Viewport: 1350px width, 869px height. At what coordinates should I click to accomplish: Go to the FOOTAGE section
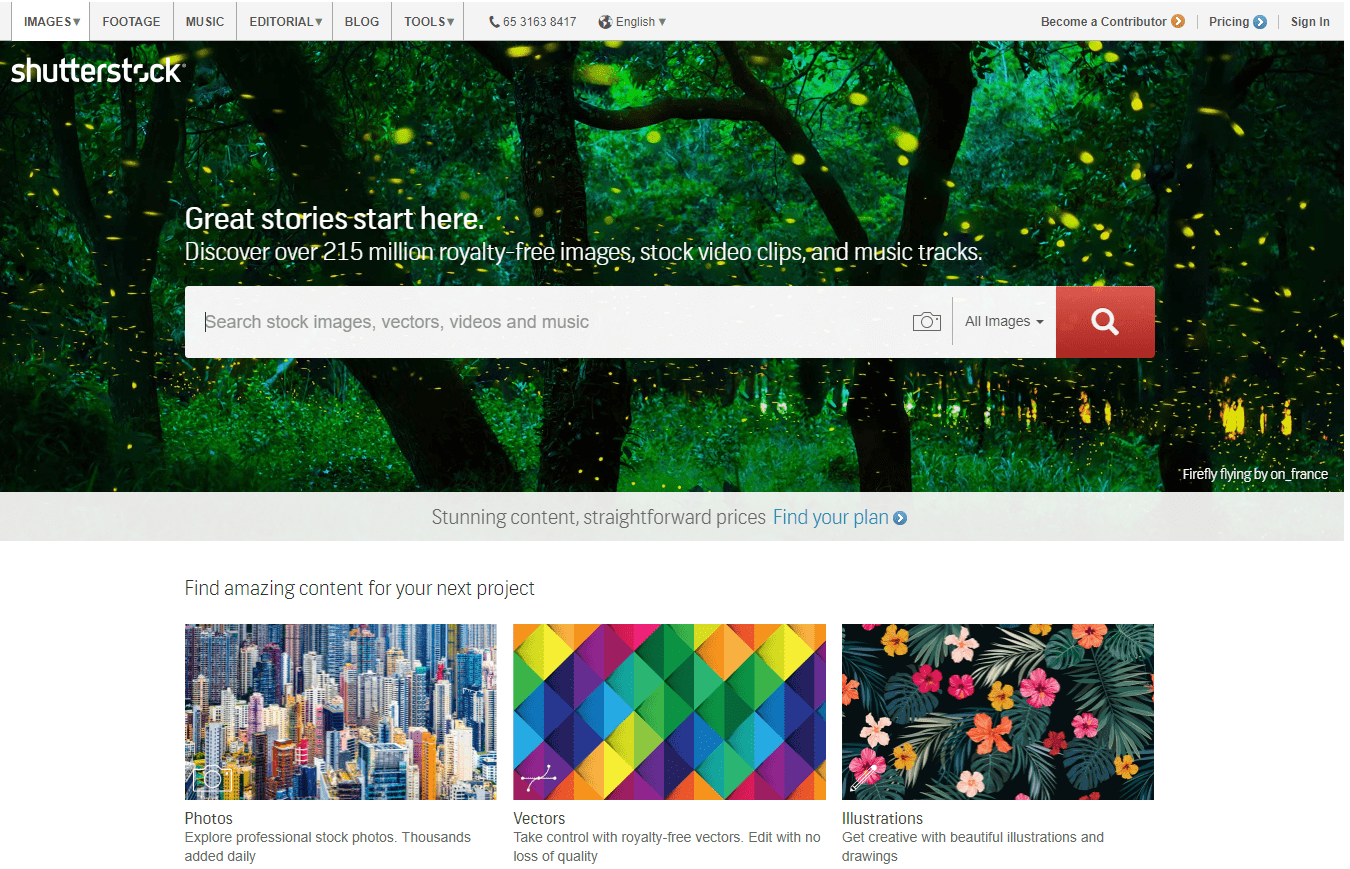(x=131, y=21)
